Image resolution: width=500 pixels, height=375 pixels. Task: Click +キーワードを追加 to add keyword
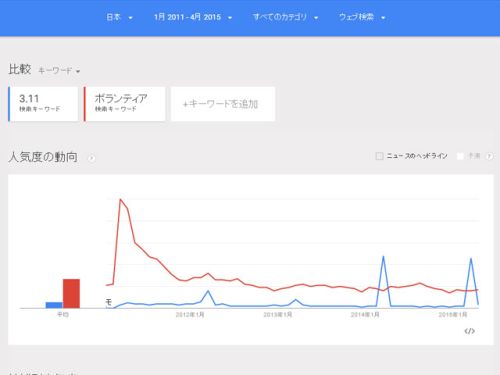pos(223,104)
